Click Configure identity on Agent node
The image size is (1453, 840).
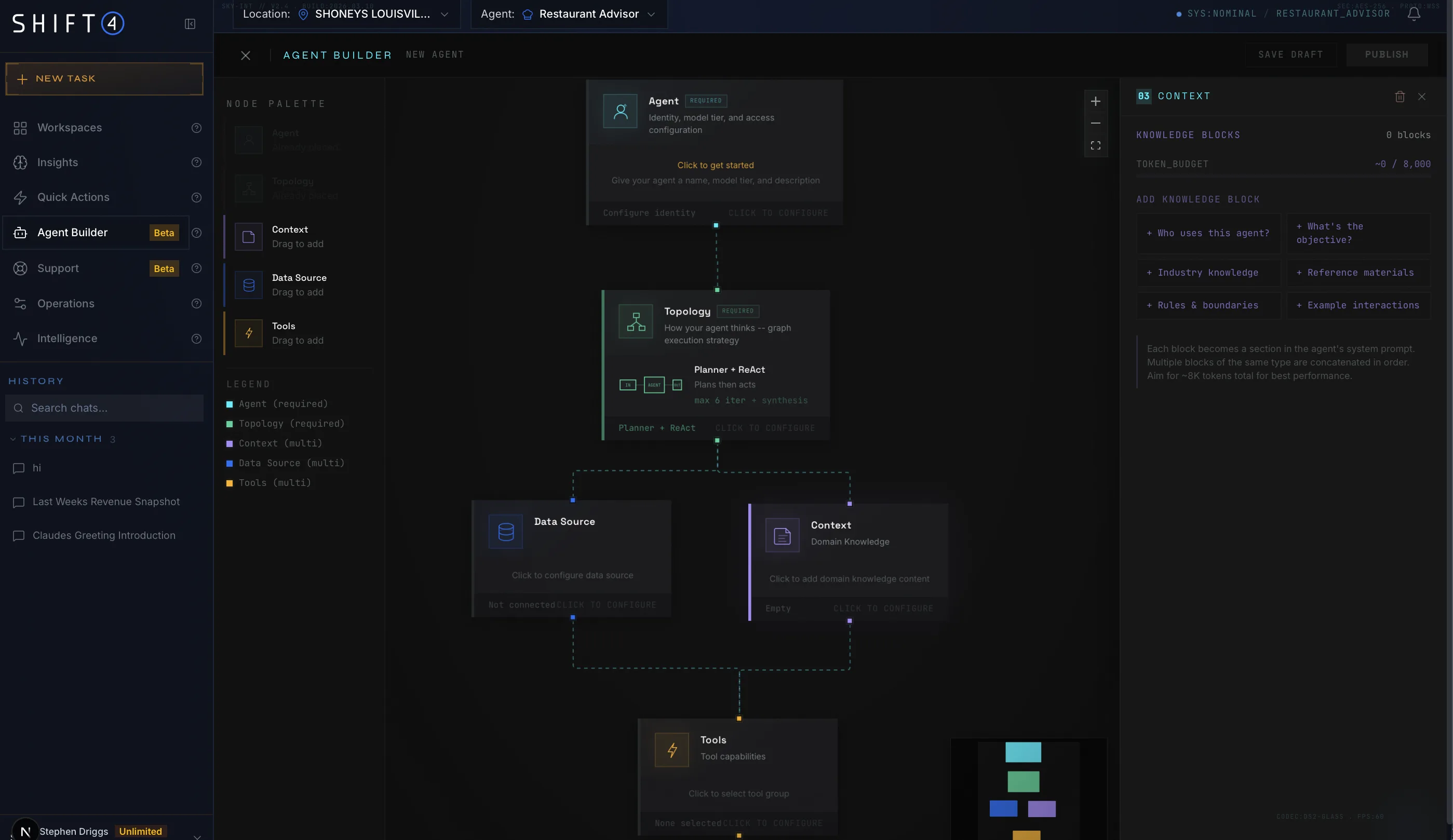pos(649,213)
